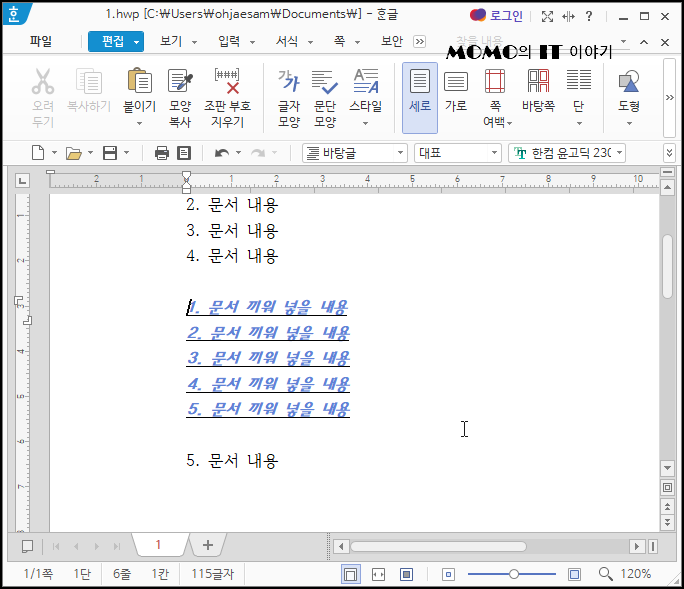Click the Paste (붙이기) clipboard icon
684x589 pixels.
(140, 81)
